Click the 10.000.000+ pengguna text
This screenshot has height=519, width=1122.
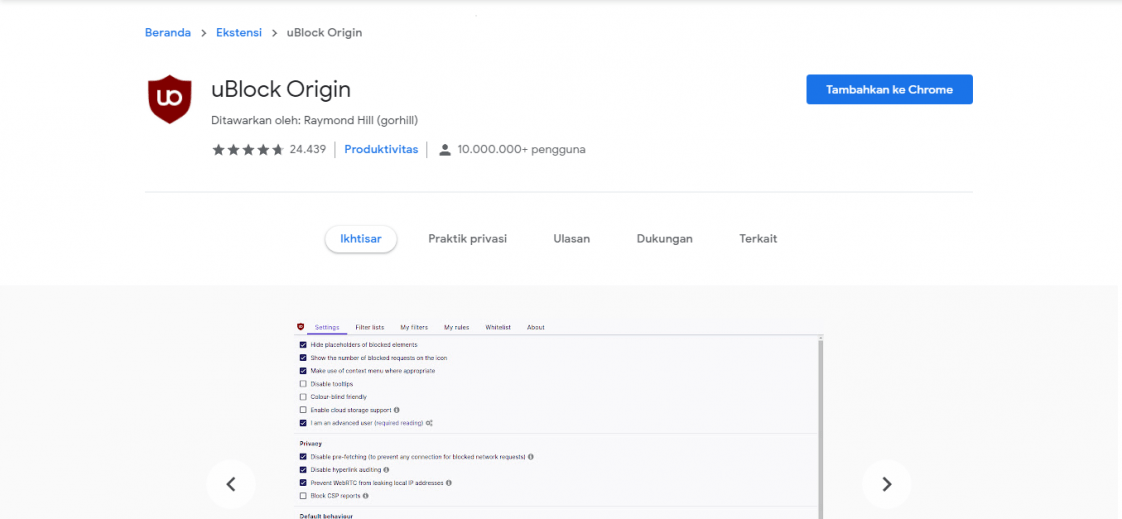[522, 150]
